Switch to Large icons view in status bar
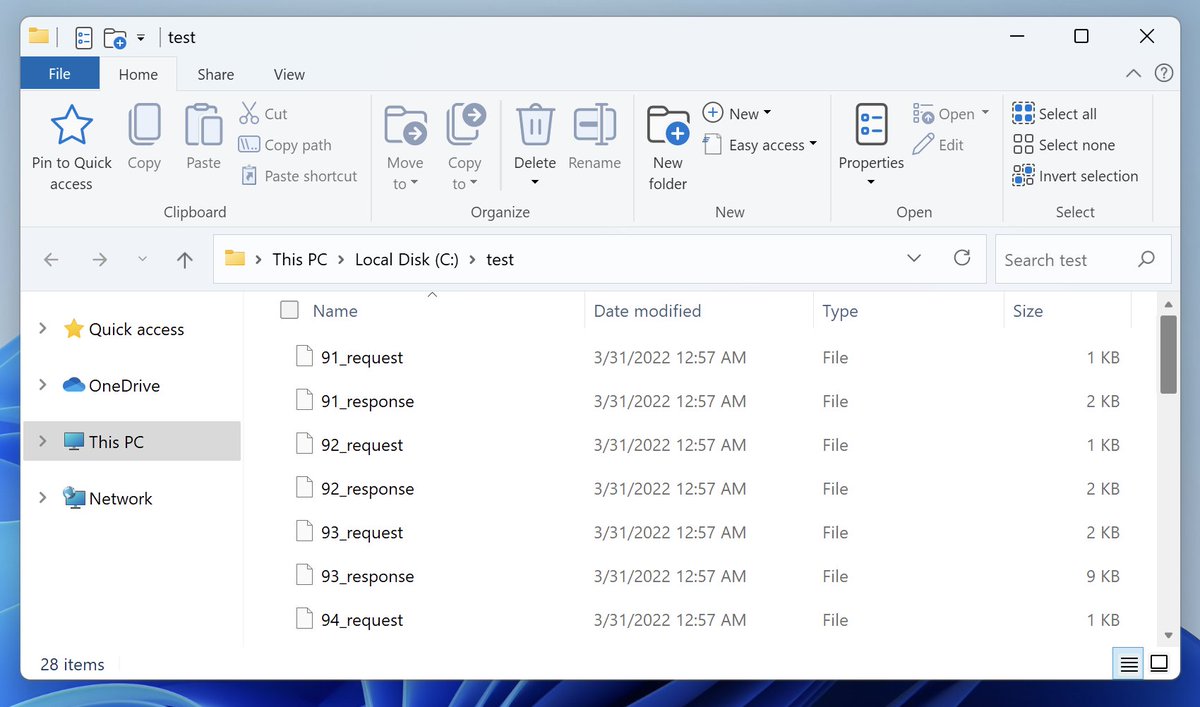 [x=1159, y=664]
